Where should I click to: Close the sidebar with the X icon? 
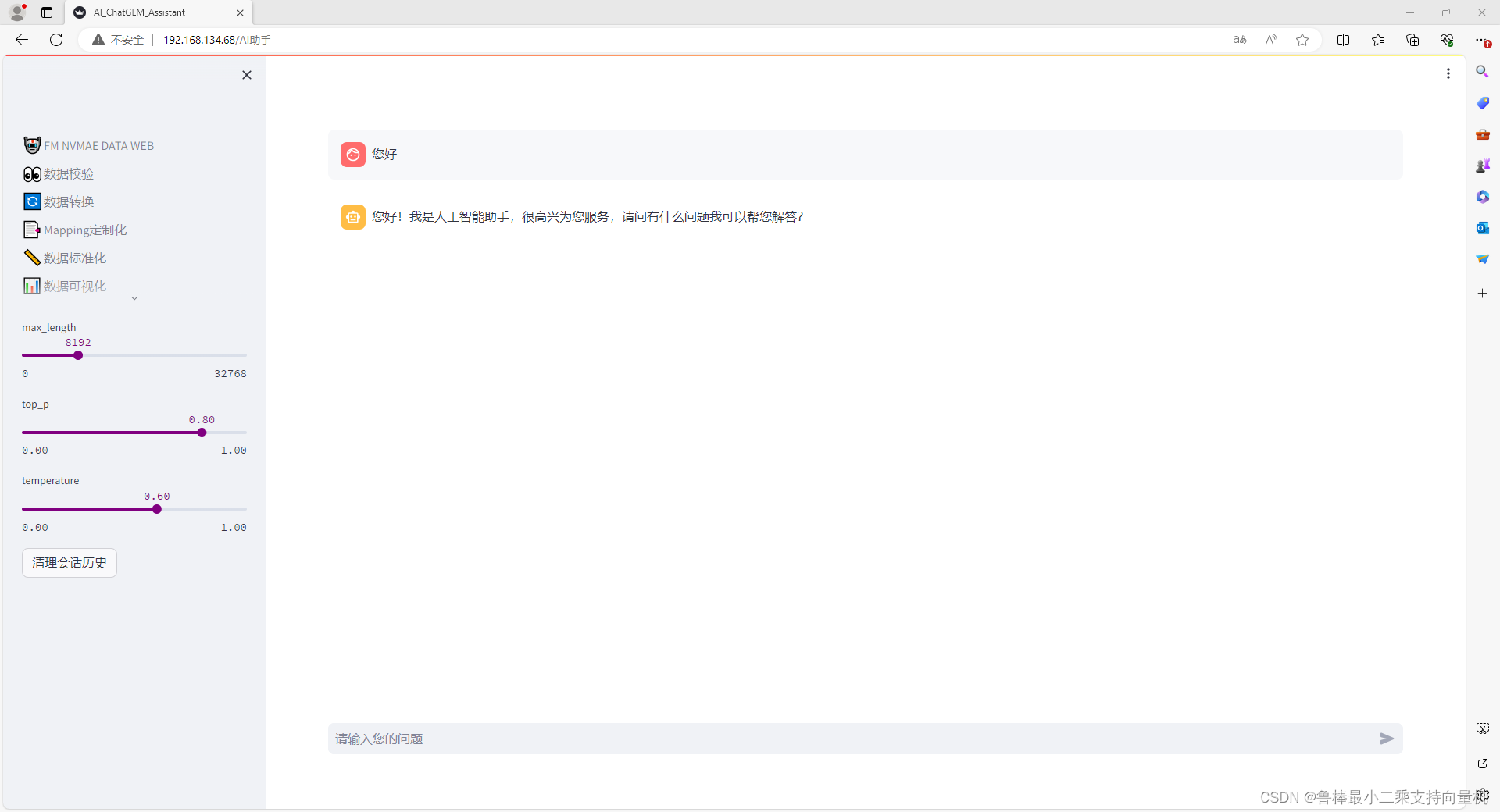click(x=247, y=75)
